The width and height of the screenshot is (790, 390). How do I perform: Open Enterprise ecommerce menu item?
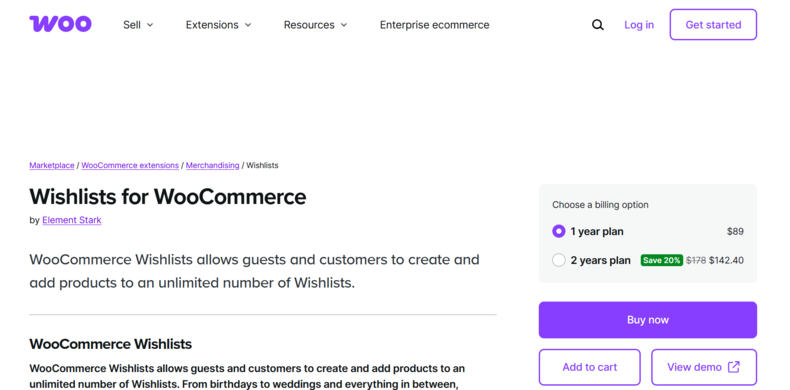point(434,25)
